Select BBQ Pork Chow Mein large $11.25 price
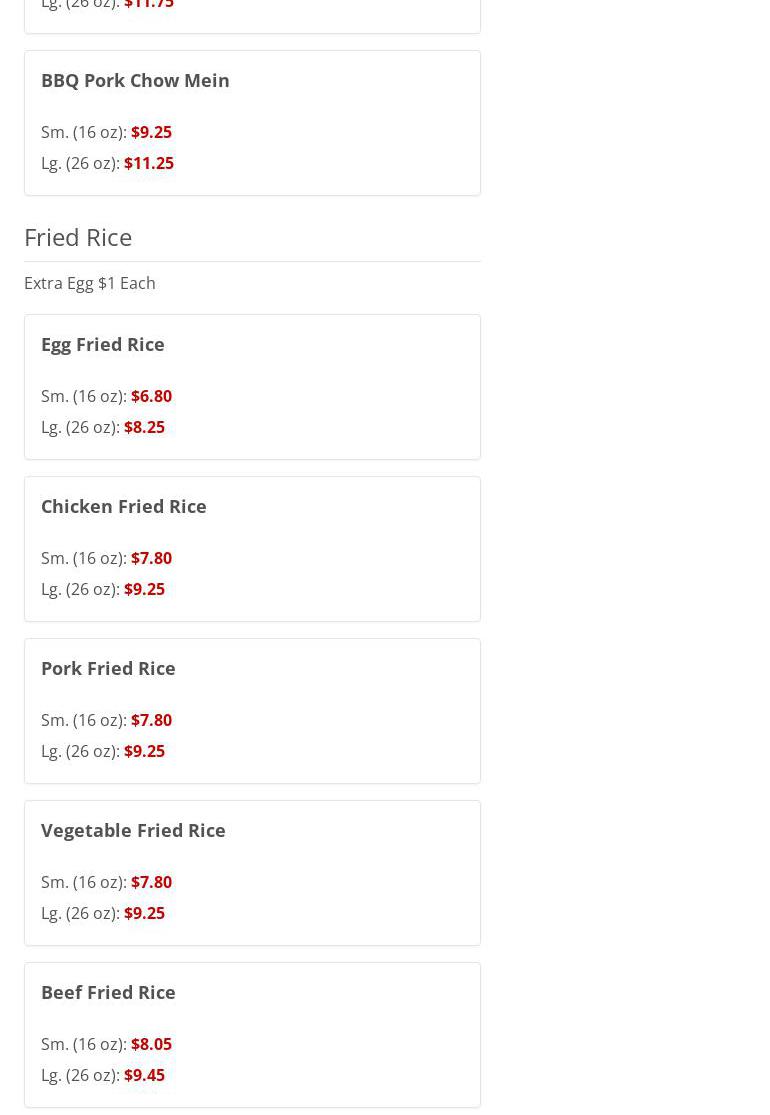The height and width of the screenshot is (1115, 770). 148,163
